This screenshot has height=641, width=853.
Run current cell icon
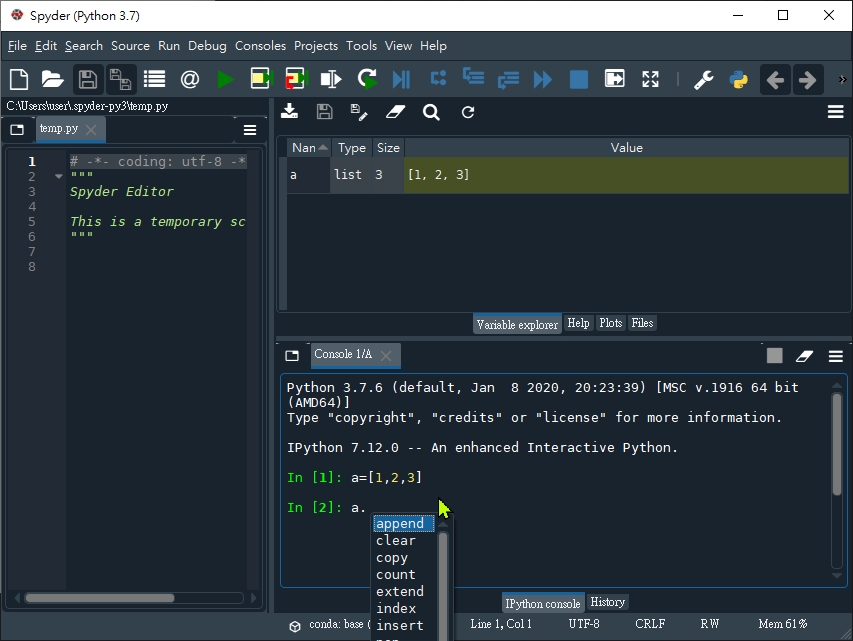coord(260,79)
